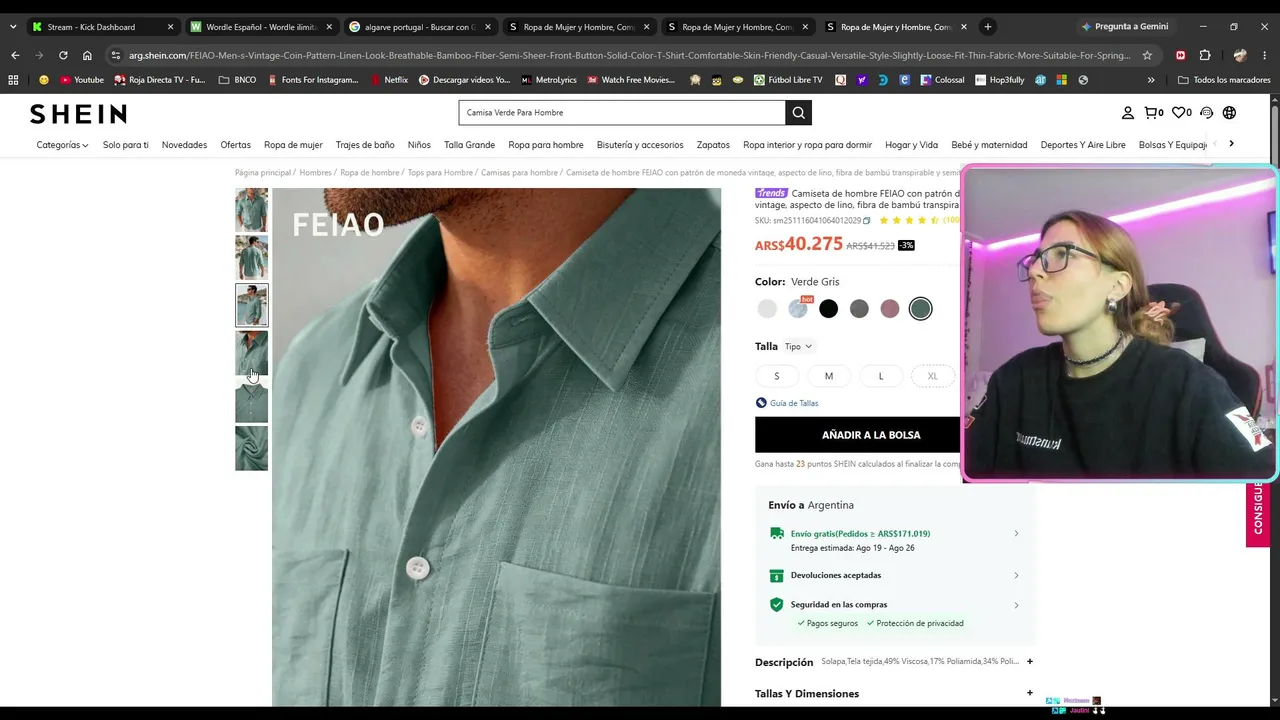This screenshot has width=1280, height=720.
Task: Choose the hot-tagged light blue swatch
Action: tap(798, 309)
